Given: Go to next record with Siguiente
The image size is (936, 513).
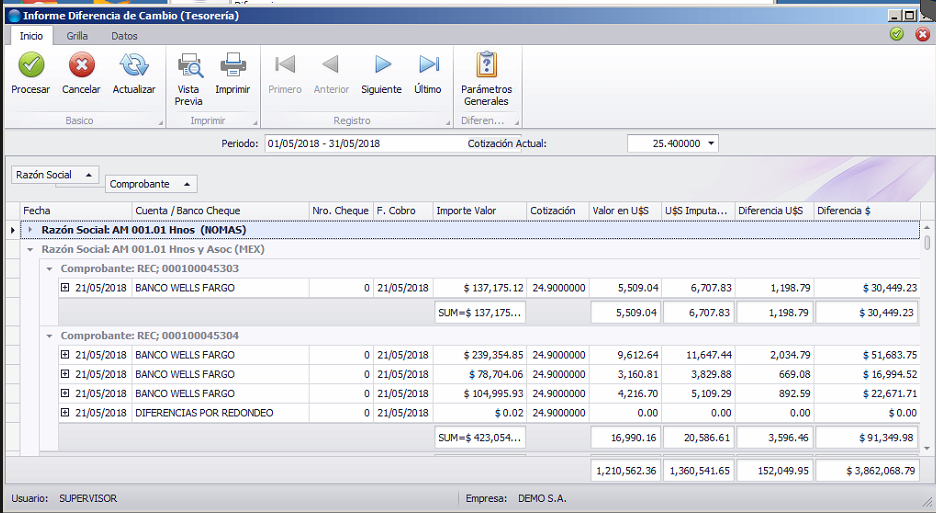Looking at the screenshot, I should click(x=382, y=64).
